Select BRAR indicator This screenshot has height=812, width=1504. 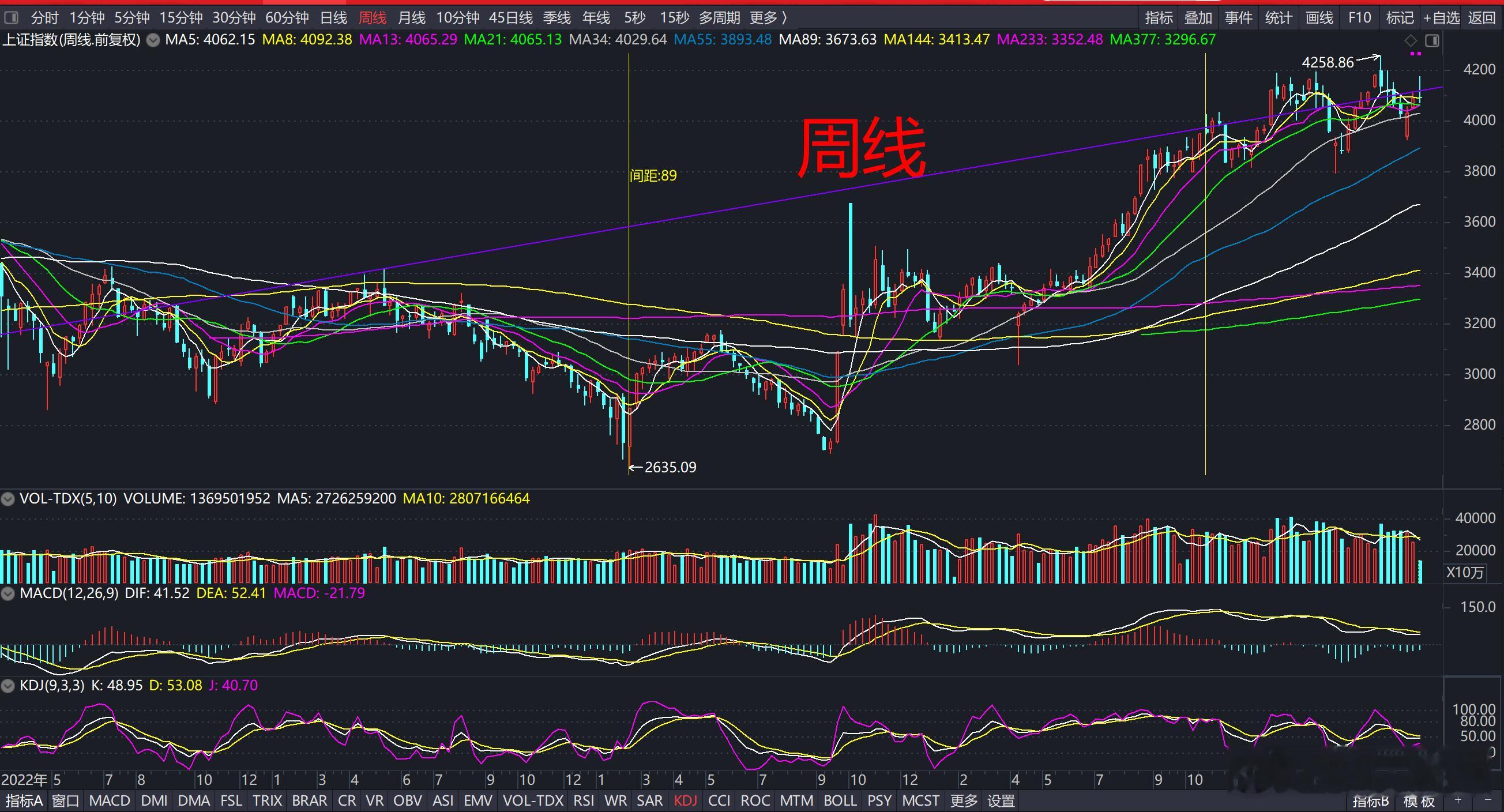click(x=310, y=801)
